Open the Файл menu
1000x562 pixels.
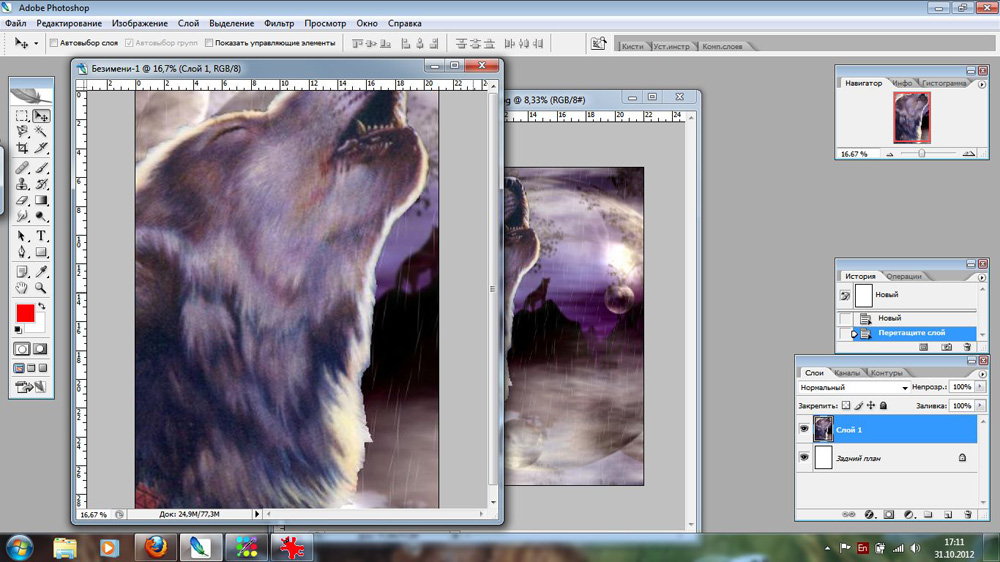(x=16, y=23)
